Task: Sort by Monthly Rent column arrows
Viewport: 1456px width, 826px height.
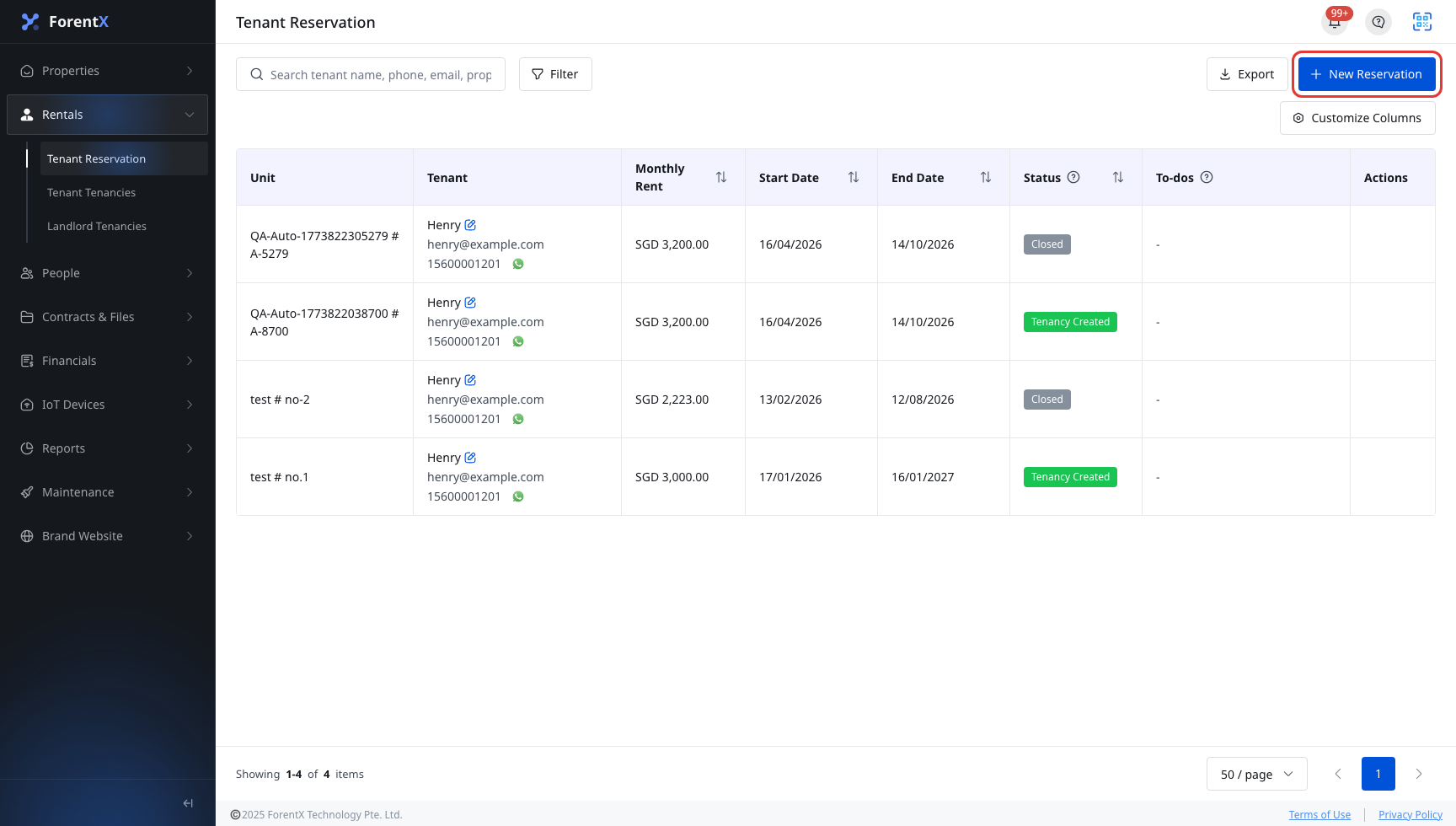Action: pos(721,177)
